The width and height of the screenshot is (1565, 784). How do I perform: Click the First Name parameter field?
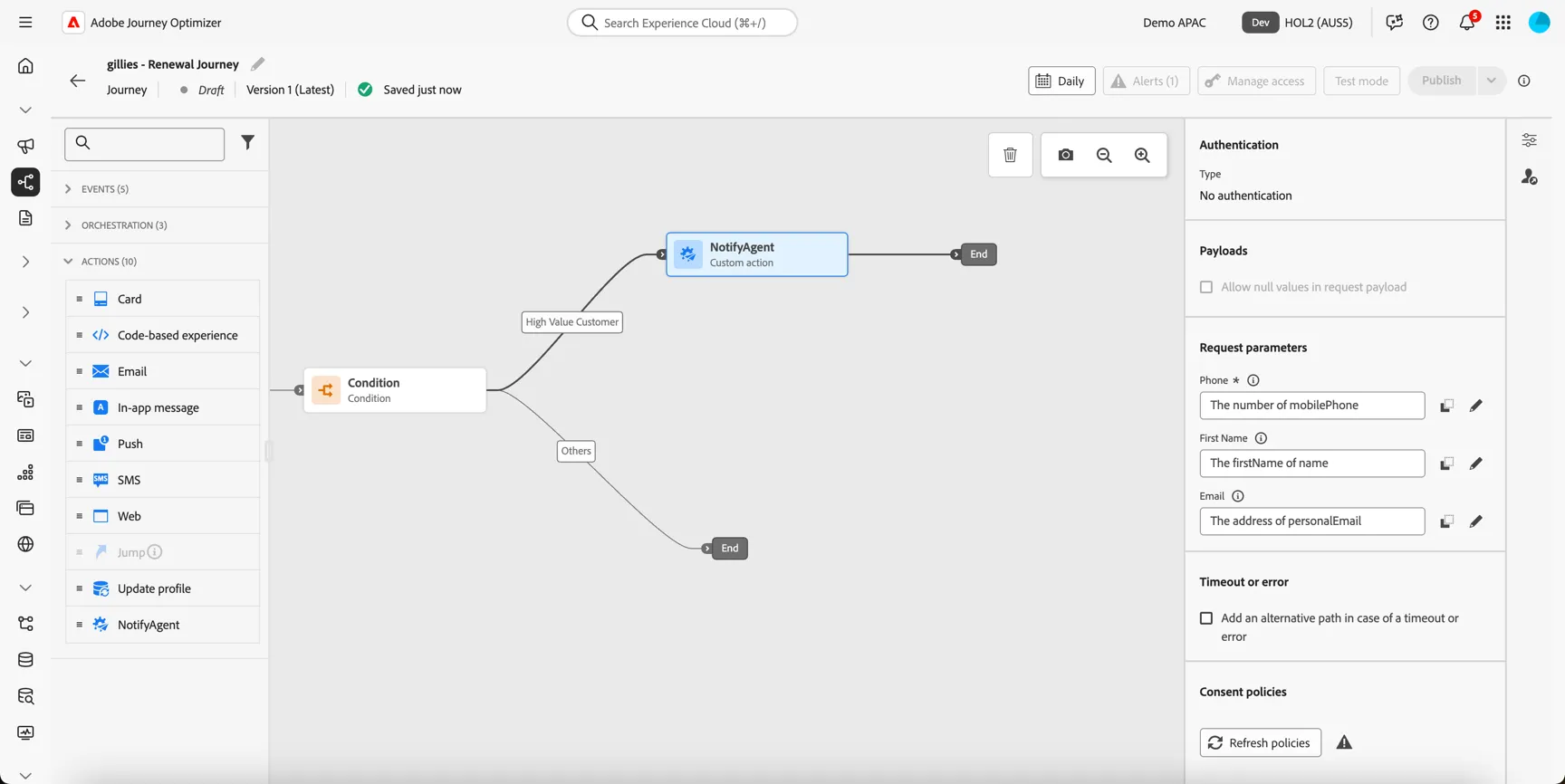coord(1311,464)
